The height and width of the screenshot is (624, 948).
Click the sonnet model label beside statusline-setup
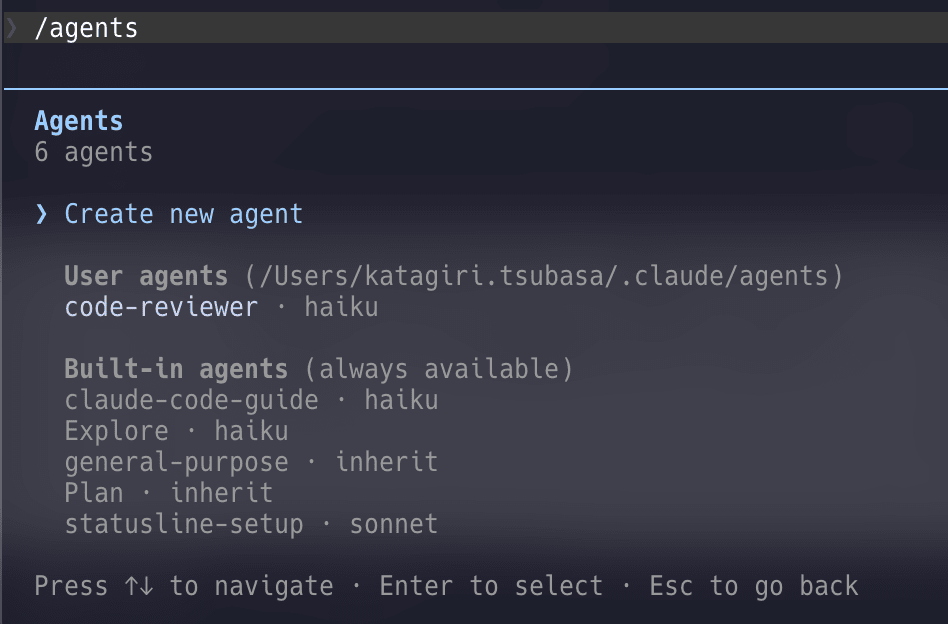click(x=393, y=524)
